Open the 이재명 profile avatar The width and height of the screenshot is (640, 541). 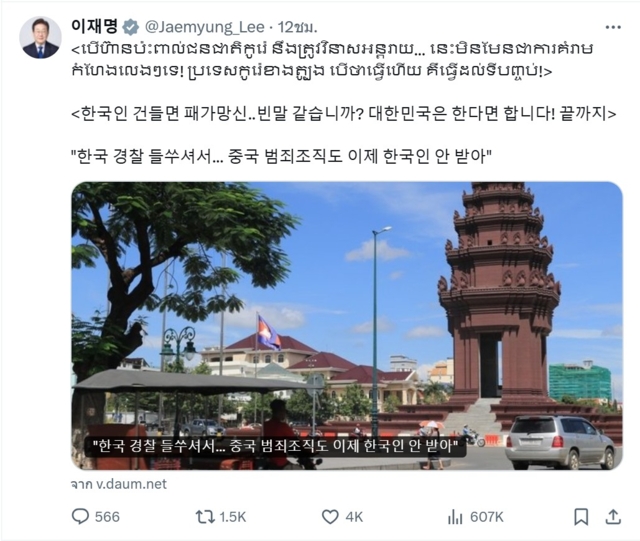[40, 38]
